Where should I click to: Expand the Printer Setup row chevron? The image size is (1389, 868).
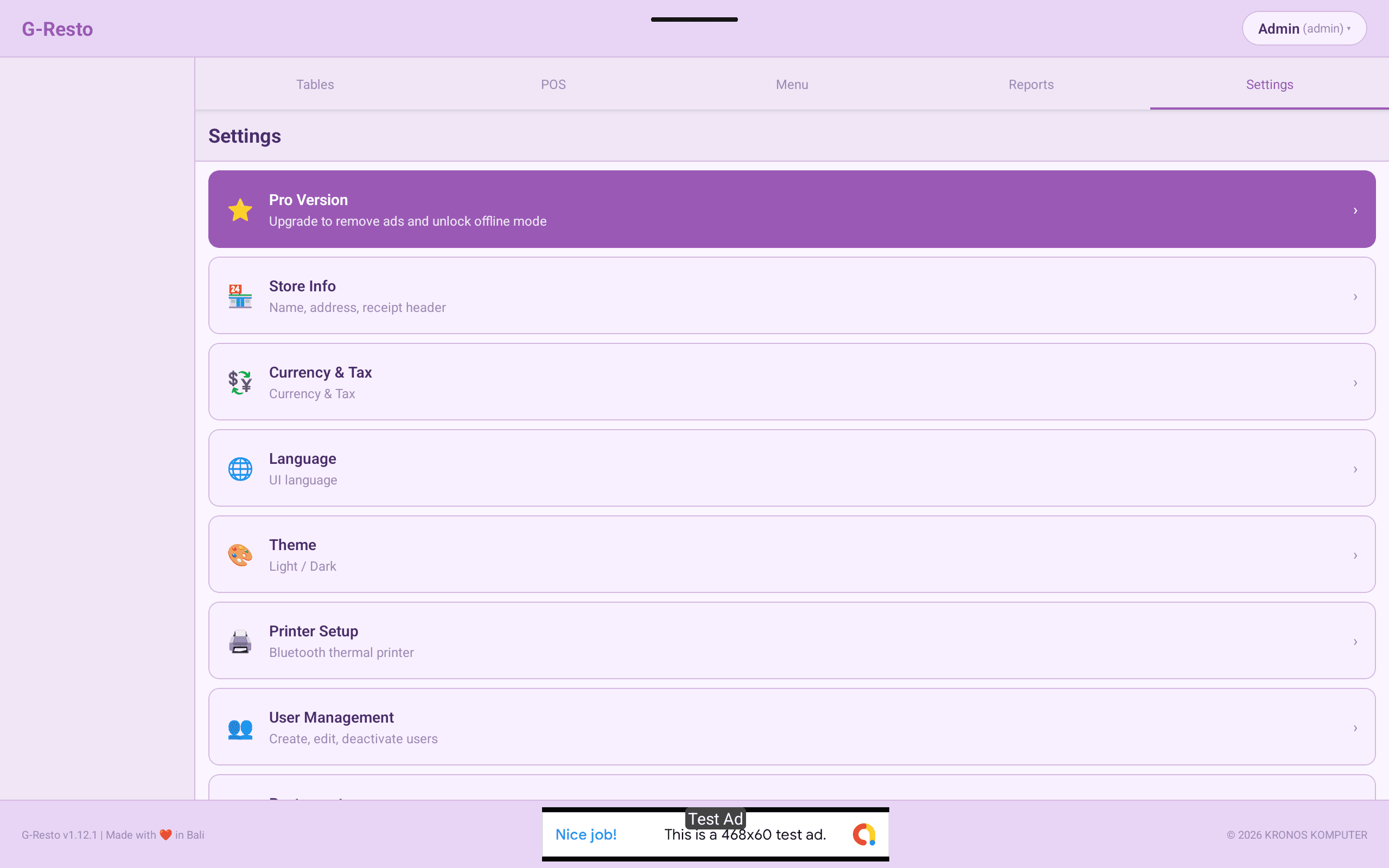point(1355,642)
